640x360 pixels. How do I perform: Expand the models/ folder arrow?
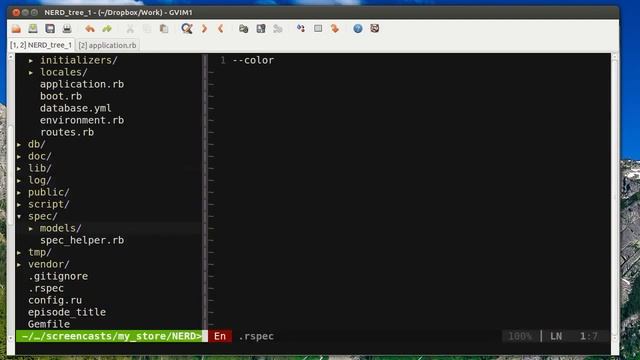tap(31, 229)
